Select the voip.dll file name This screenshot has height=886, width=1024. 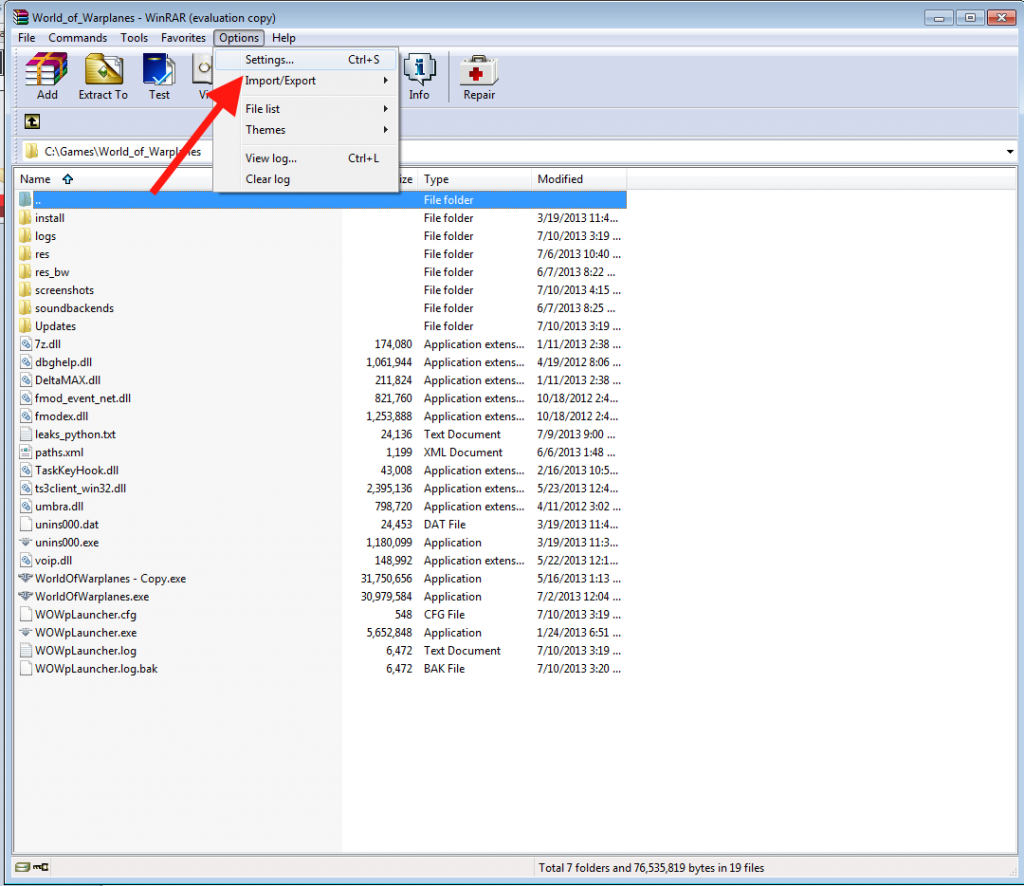point(54,560)
